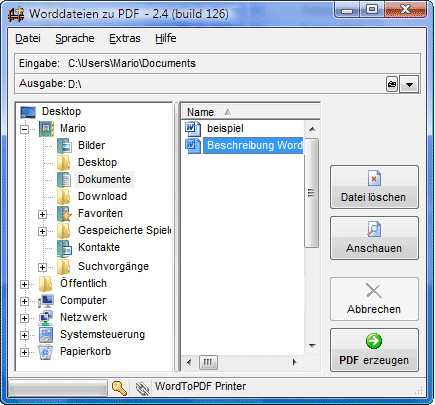Image resolution: width=435 pixels, height=405 pixels.
Task: Click the Datei löschen button
Action: (x=374, y=187)
